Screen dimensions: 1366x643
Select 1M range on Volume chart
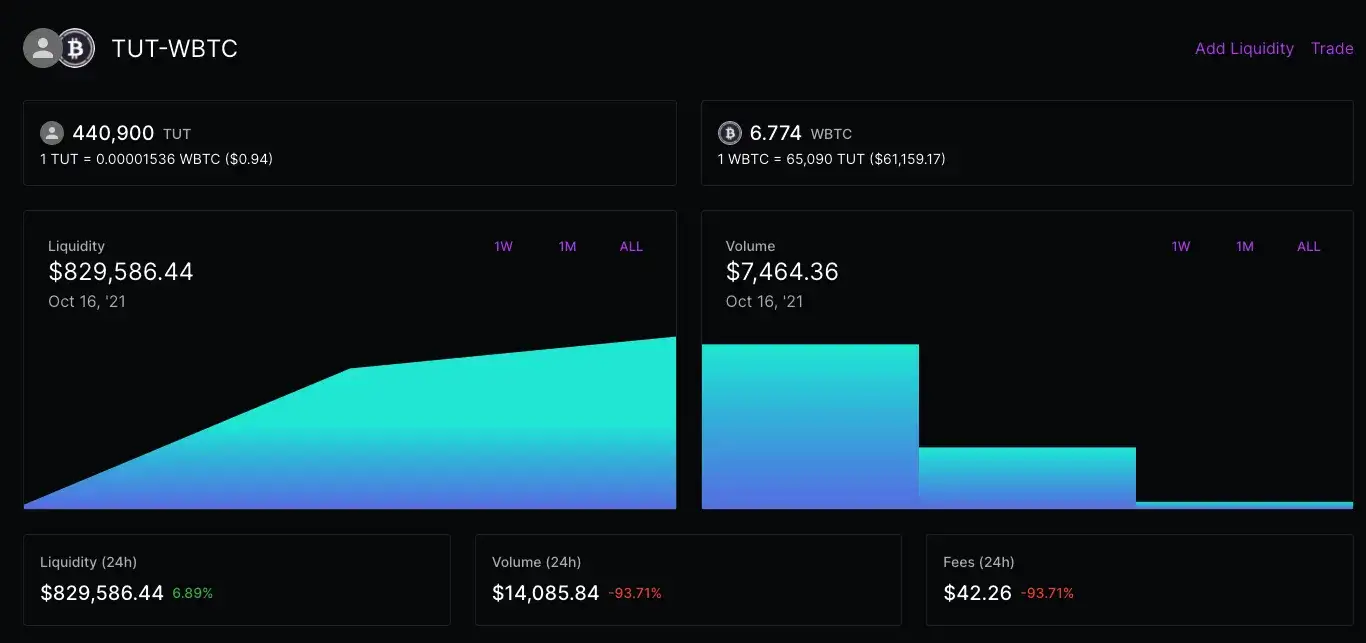coord(1245,246)
